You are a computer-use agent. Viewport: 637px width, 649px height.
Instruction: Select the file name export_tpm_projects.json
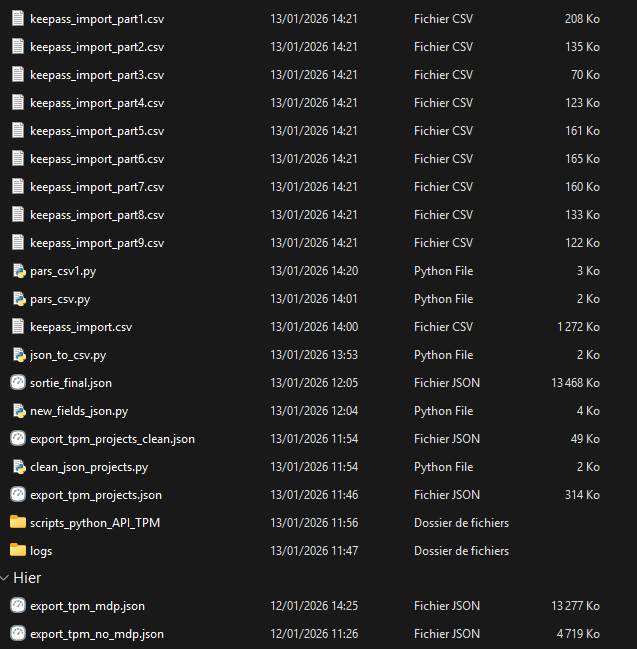coord(96,495)
